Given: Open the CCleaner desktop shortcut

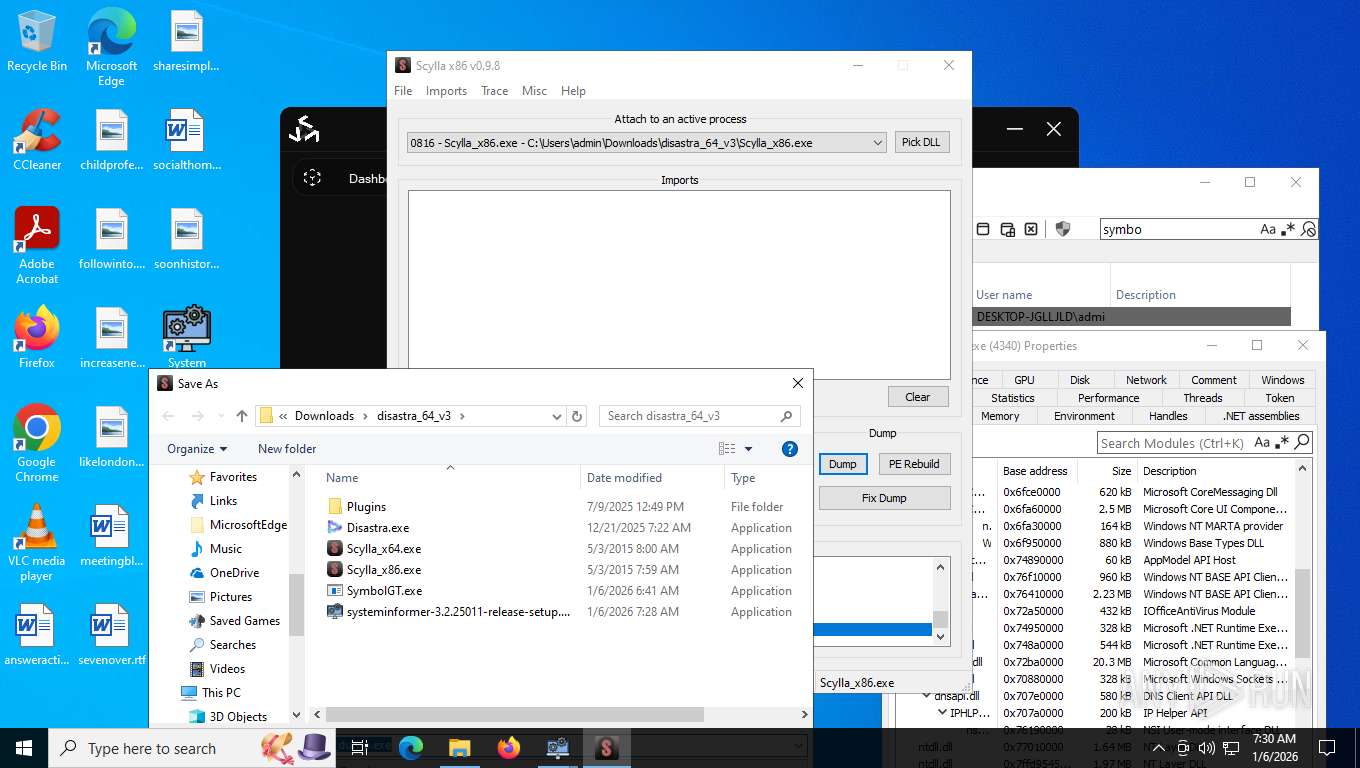Looking at the screenshot, I should point(37,140).
